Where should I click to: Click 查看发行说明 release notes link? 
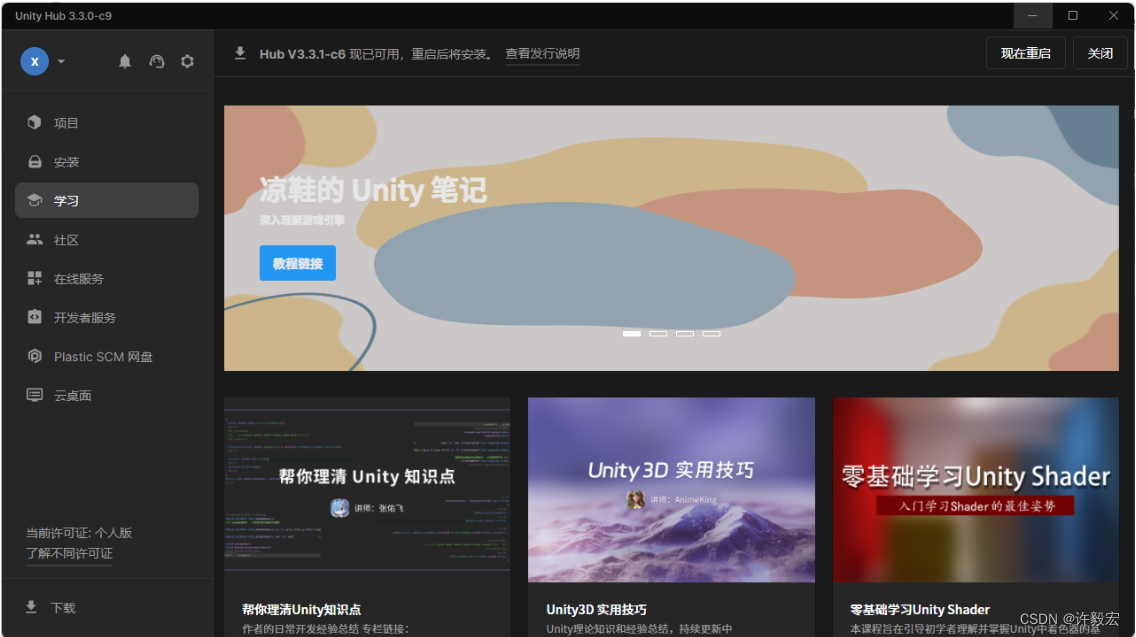541,53
